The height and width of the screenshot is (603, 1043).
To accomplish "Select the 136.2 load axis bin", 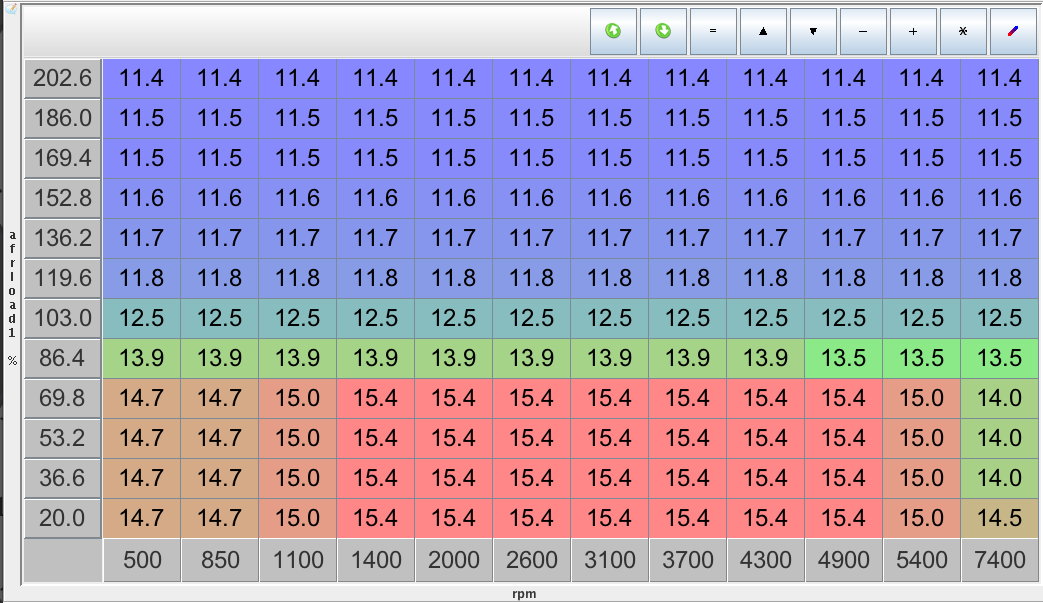I will 63,238.
